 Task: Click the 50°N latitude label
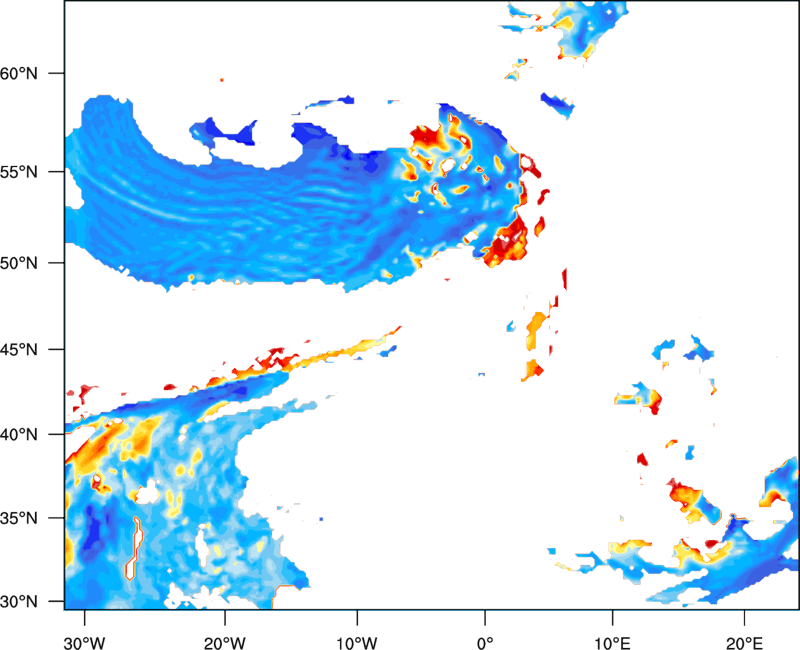pos(19,263)
